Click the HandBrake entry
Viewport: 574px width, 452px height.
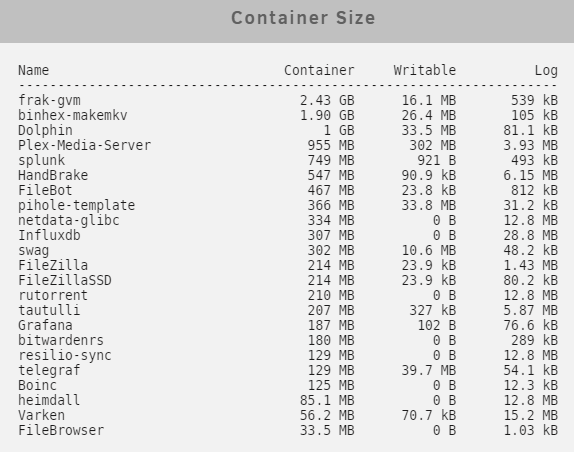[x=53, y=175]
